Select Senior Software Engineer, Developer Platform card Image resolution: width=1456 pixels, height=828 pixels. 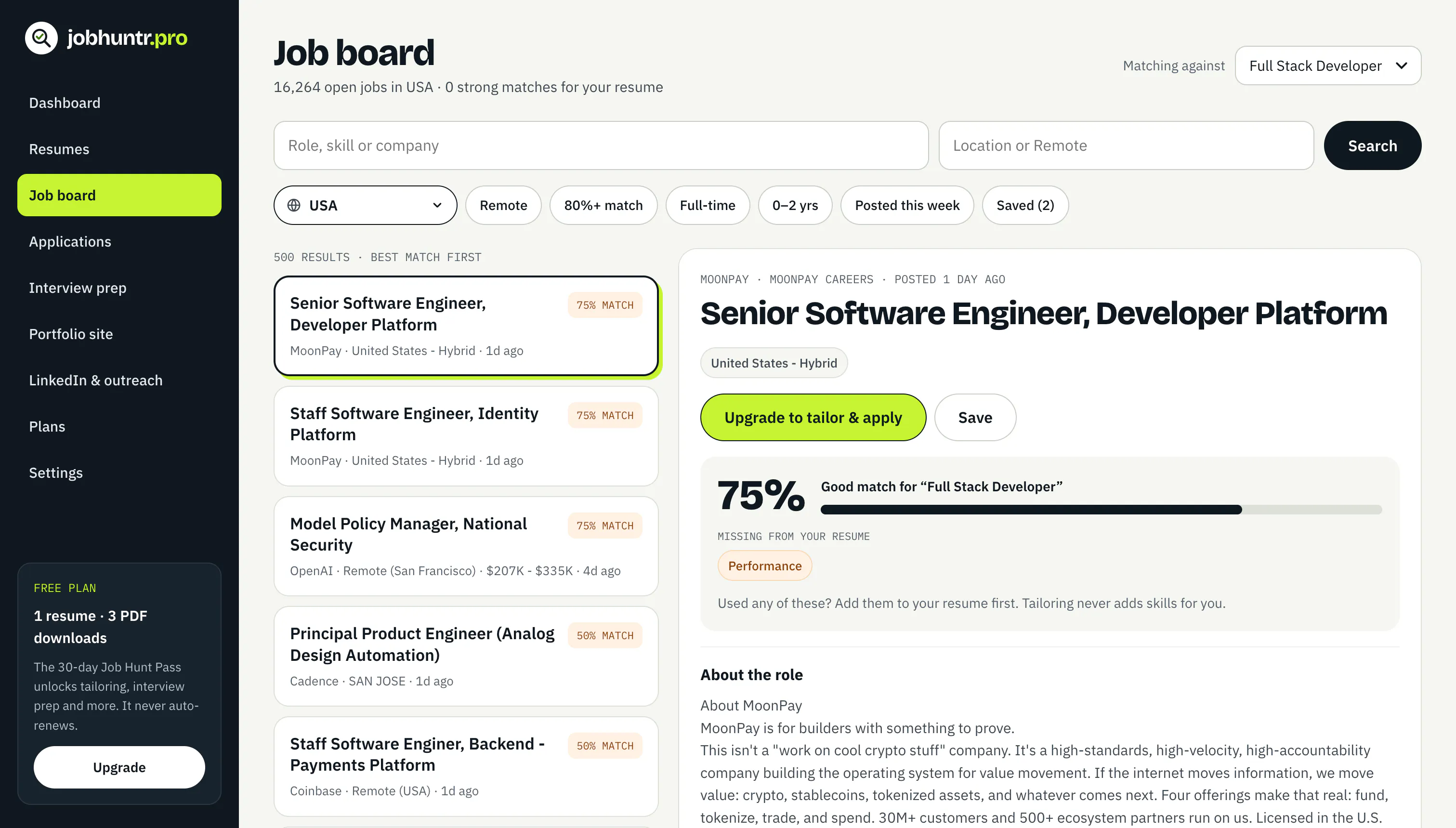466,327
